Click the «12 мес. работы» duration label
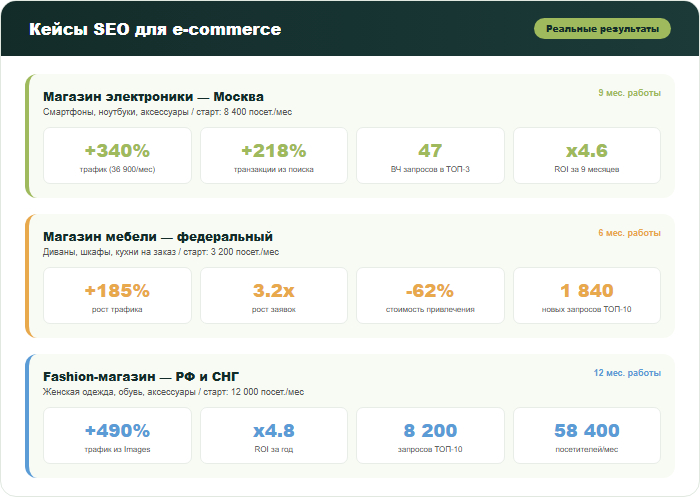The height and width of the screenshot is (497, 700). 627,373
